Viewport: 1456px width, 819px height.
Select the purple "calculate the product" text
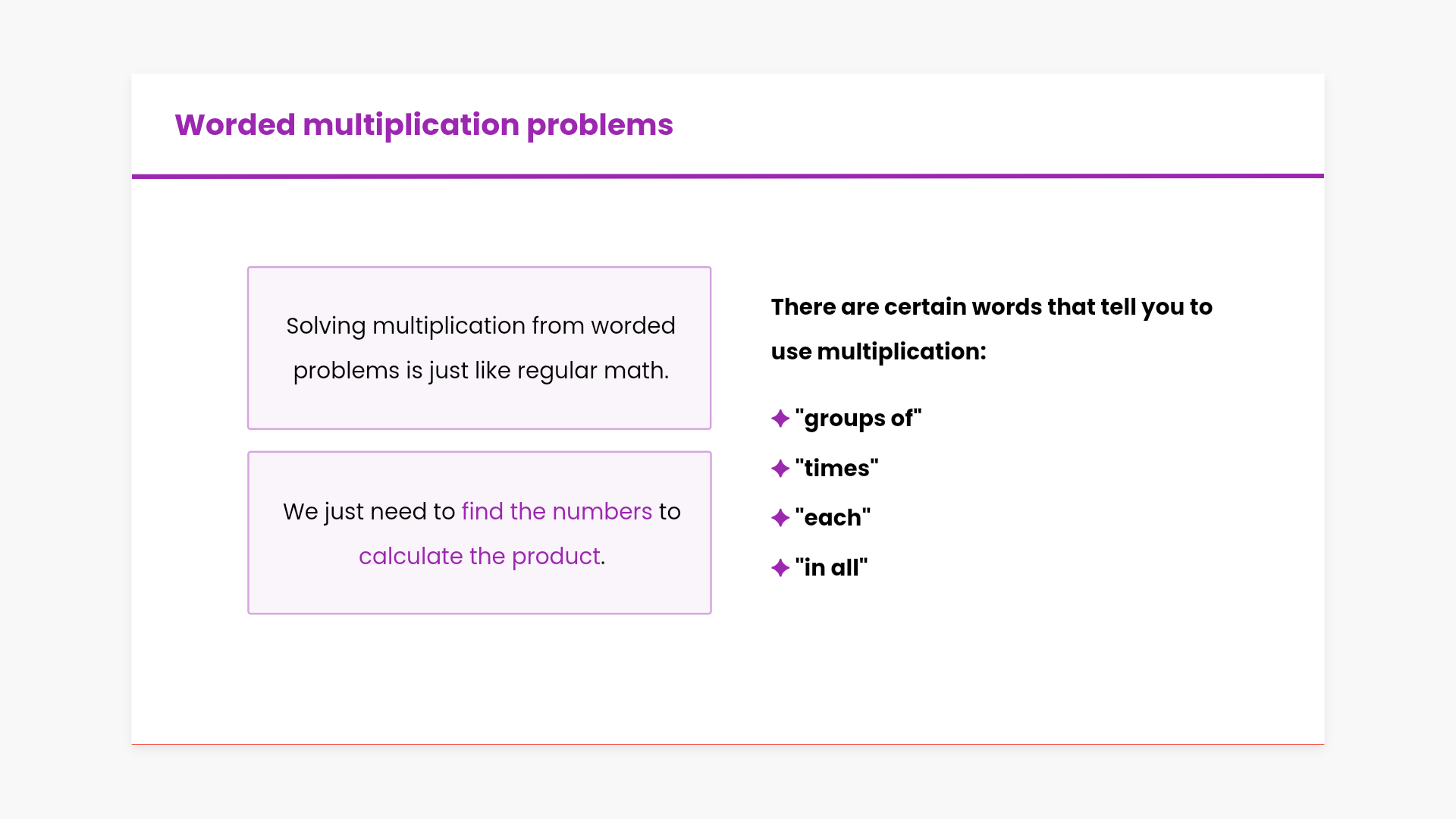(x=479, y=557)
